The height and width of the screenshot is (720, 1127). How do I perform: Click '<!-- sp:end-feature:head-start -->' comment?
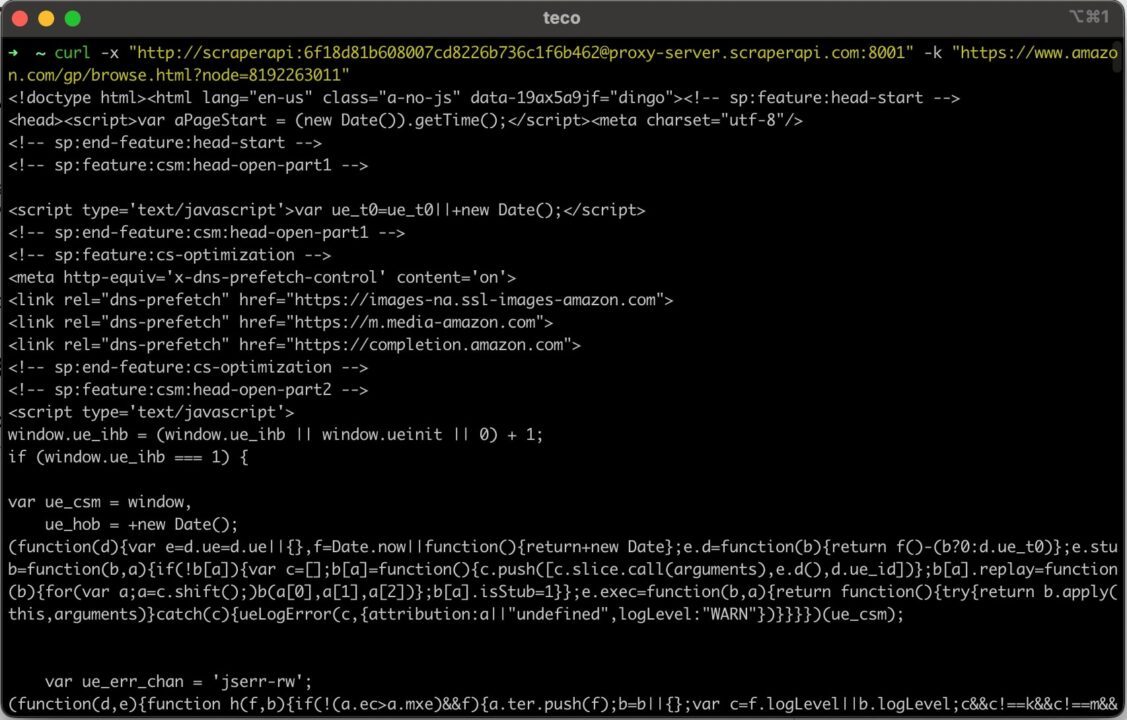[165, 142]
